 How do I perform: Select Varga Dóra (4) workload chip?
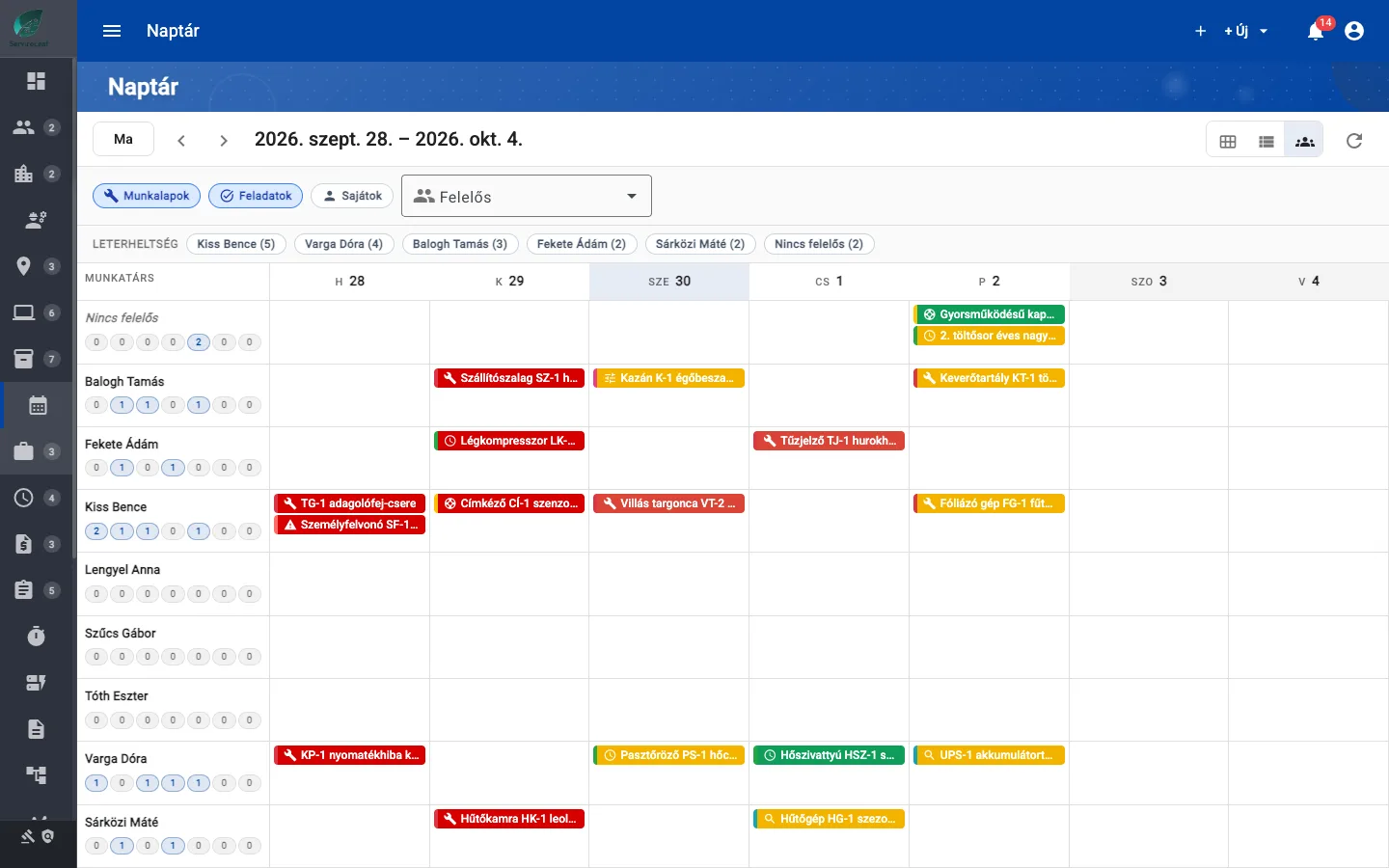tap(344, 244)
